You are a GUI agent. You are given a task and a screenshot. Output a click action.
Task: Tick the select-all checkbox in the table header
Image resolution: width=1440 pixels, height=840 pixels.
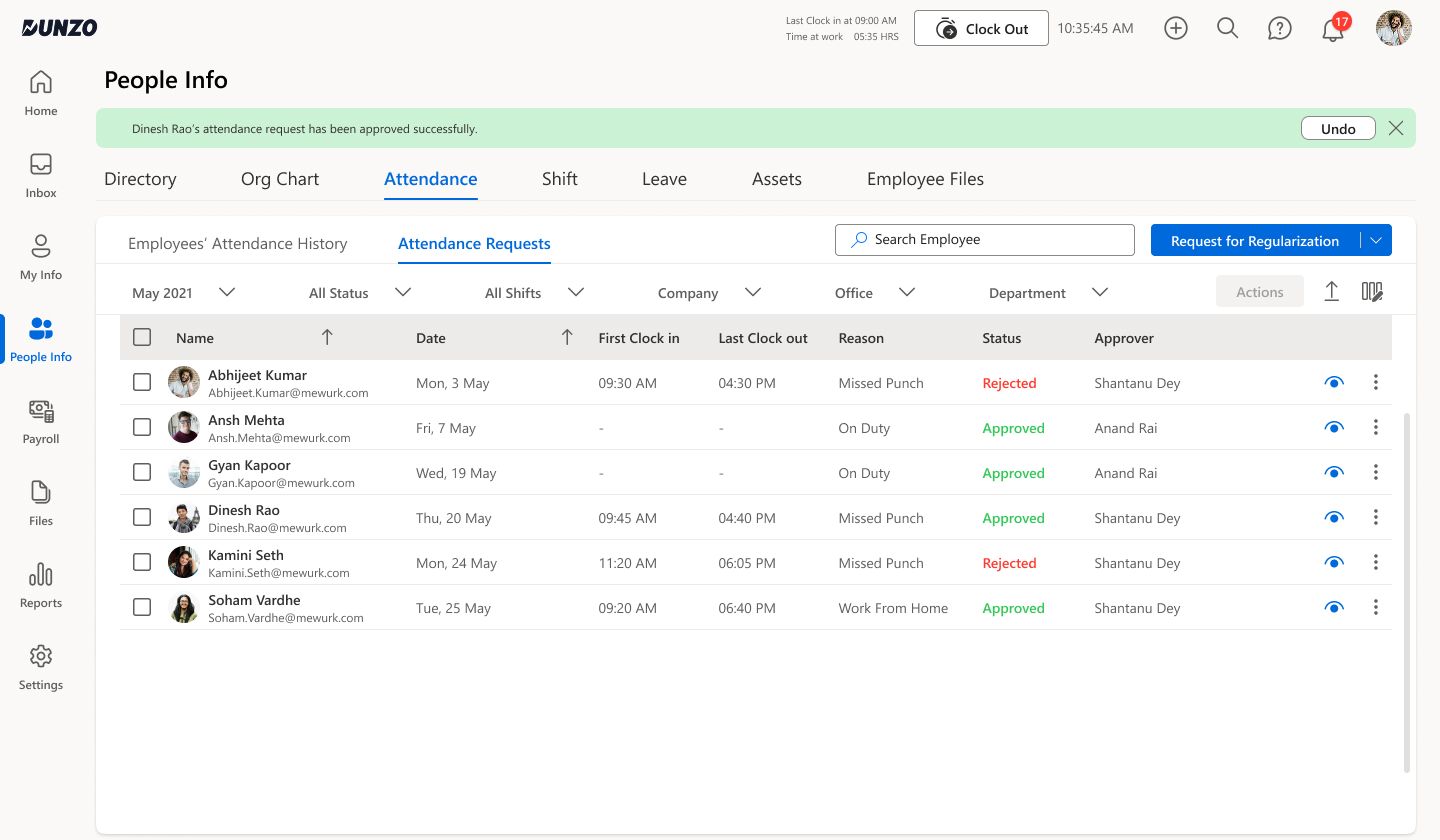[141, 337]
